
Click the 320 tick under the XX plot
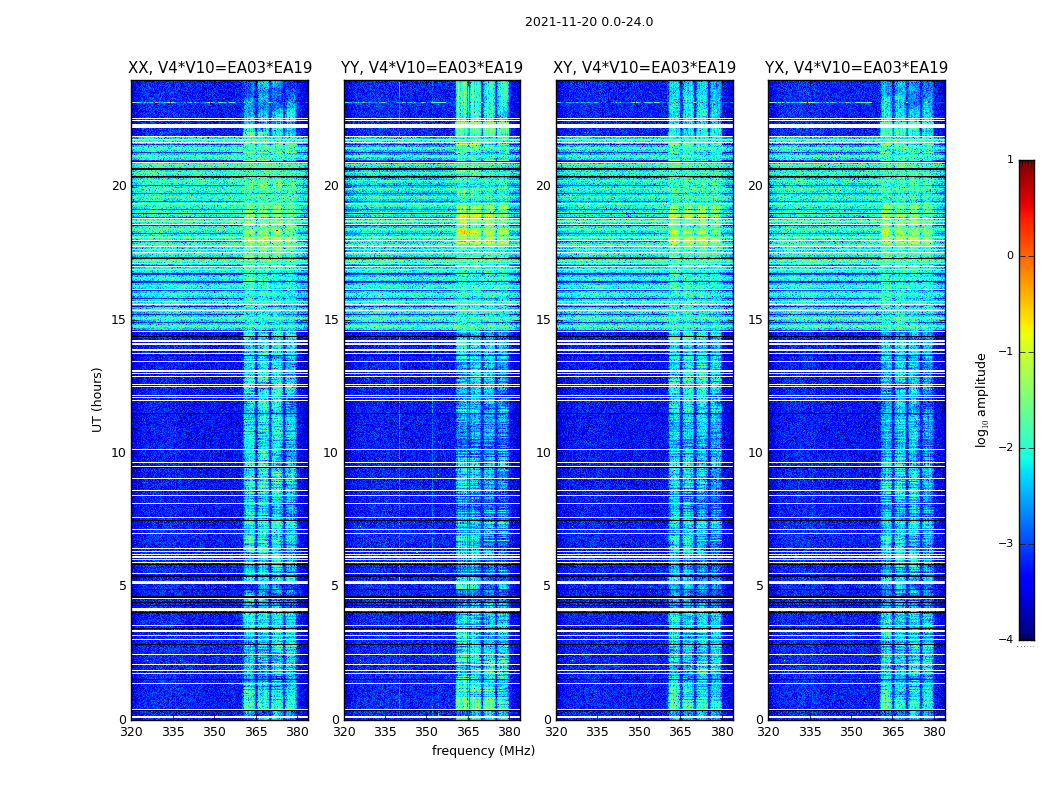(131, 732)
